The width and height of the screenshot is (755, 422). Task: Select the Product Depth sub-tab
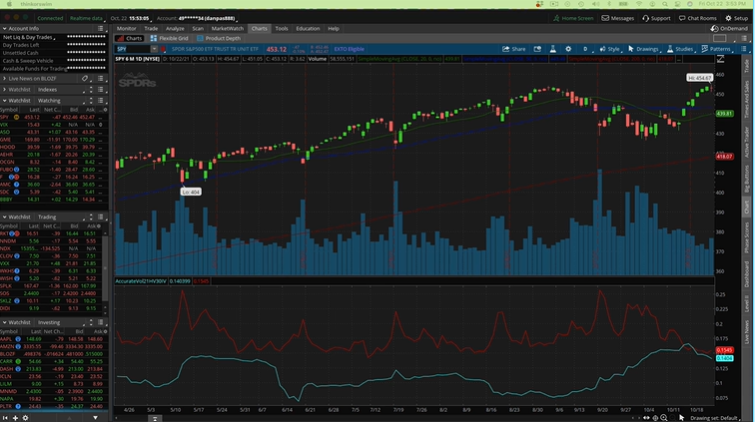click(x=219, y=38)
